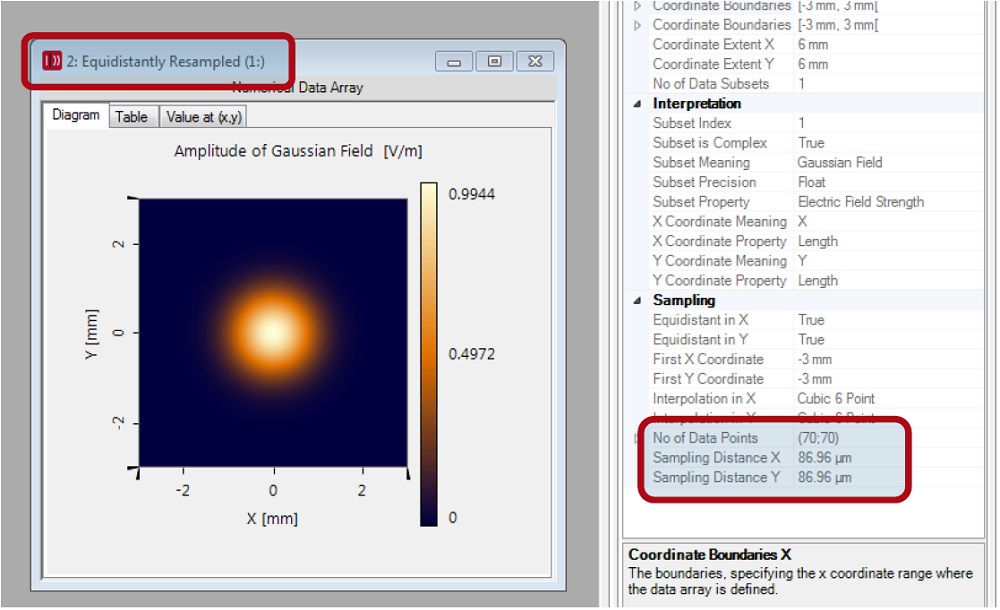Viewport: 1000px width, 610px height.
Task: Select the Y Coordinate Property row
Action: coord(816,281)
